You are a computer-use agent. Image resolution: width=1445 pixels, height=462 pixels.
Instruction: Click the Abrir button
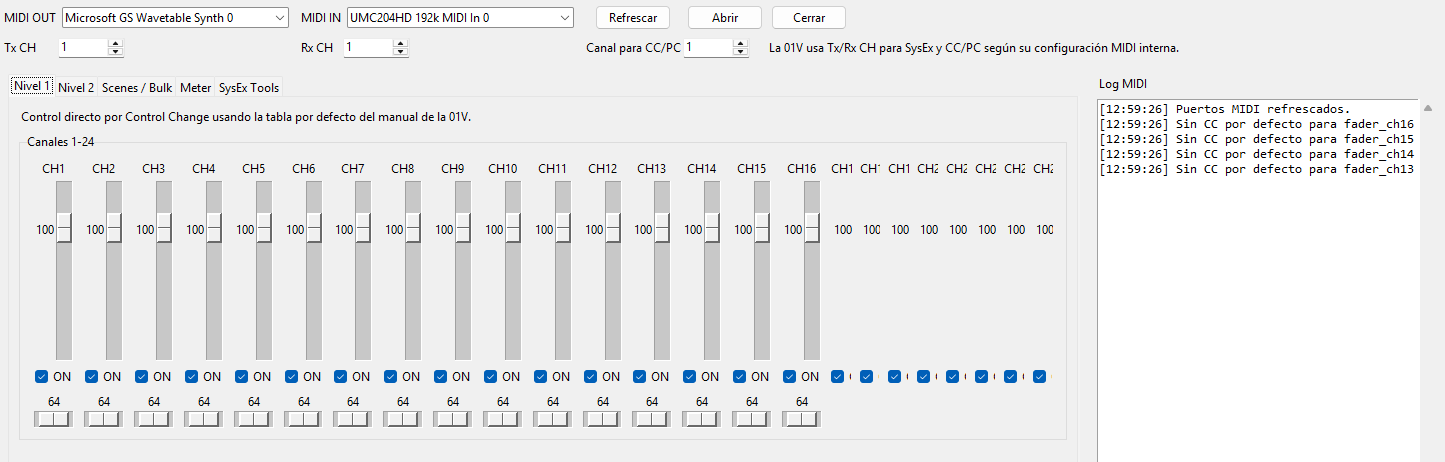click(725, 18)
